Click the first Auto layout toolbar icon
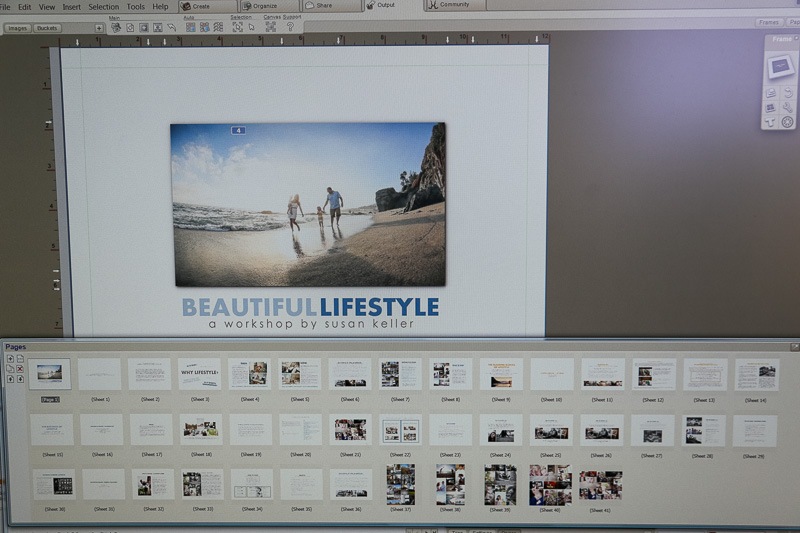The width and height of the screenshot is (800, 533). (190, 27)
